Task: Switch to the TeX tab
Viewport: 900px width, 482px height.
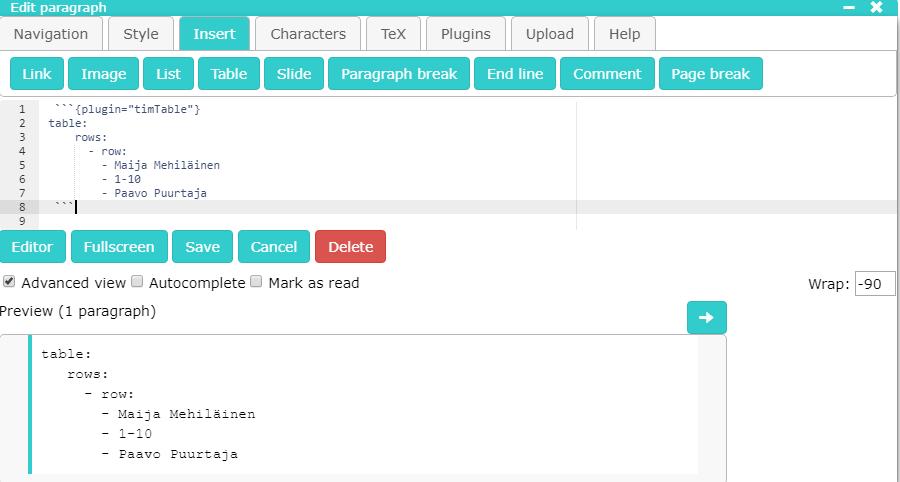Action: point(393,34)
